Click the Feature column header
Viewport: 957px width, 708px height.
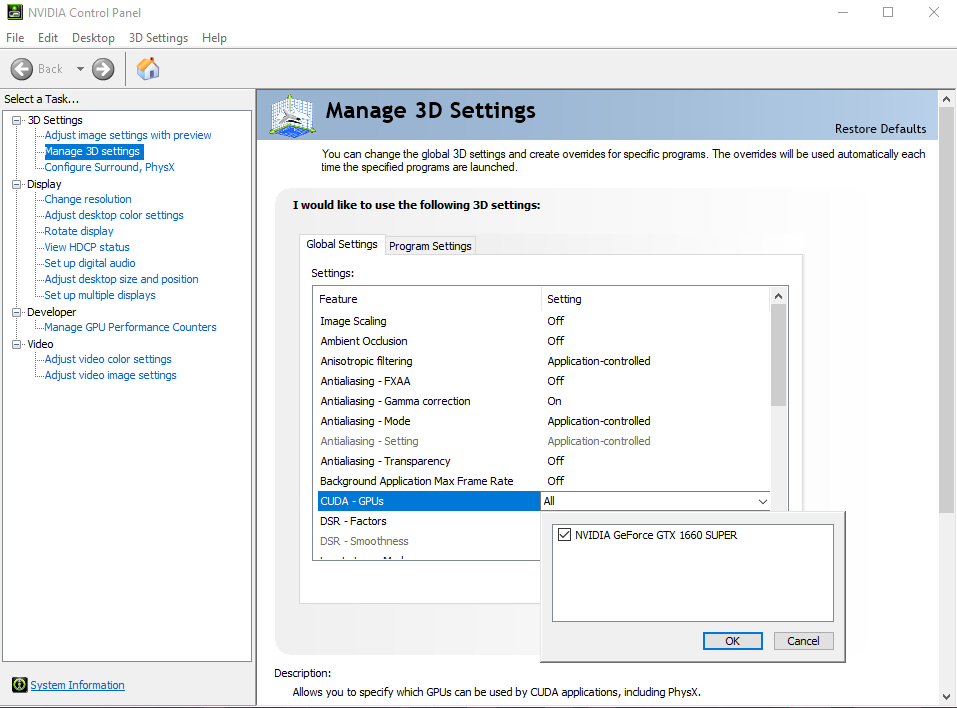click(x=427, y=299)
